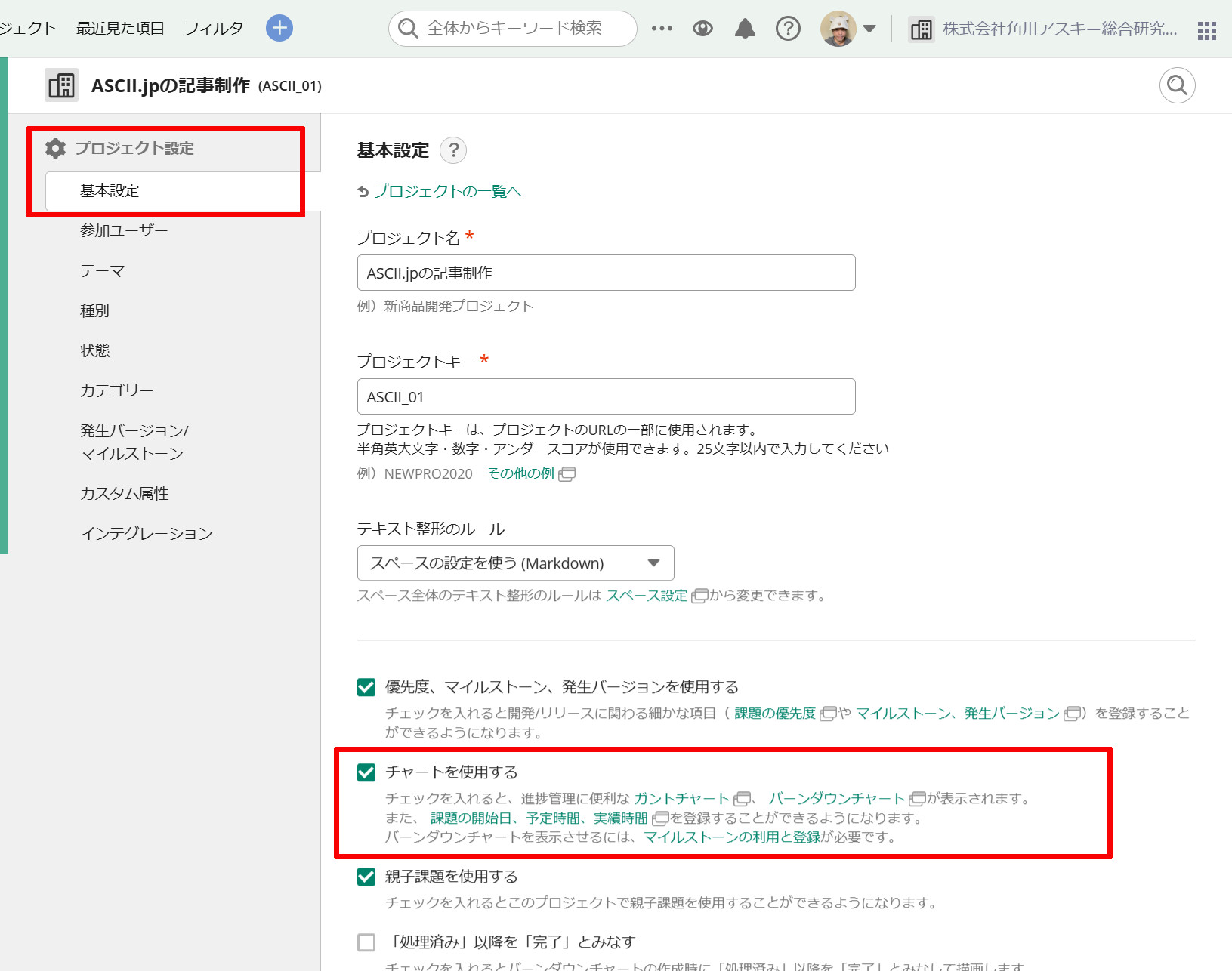
Task: Expand the user profile dropdown arrow
Action: tap(869, 29)
